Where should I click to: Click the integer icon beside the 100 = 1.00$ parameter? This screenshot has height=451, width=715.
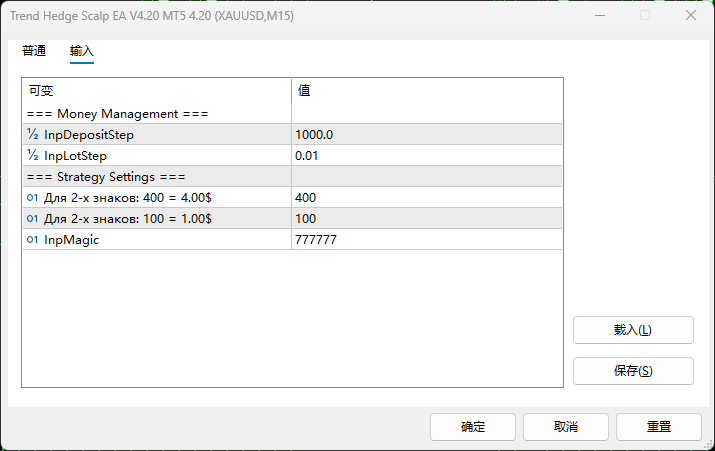(33, 219)
